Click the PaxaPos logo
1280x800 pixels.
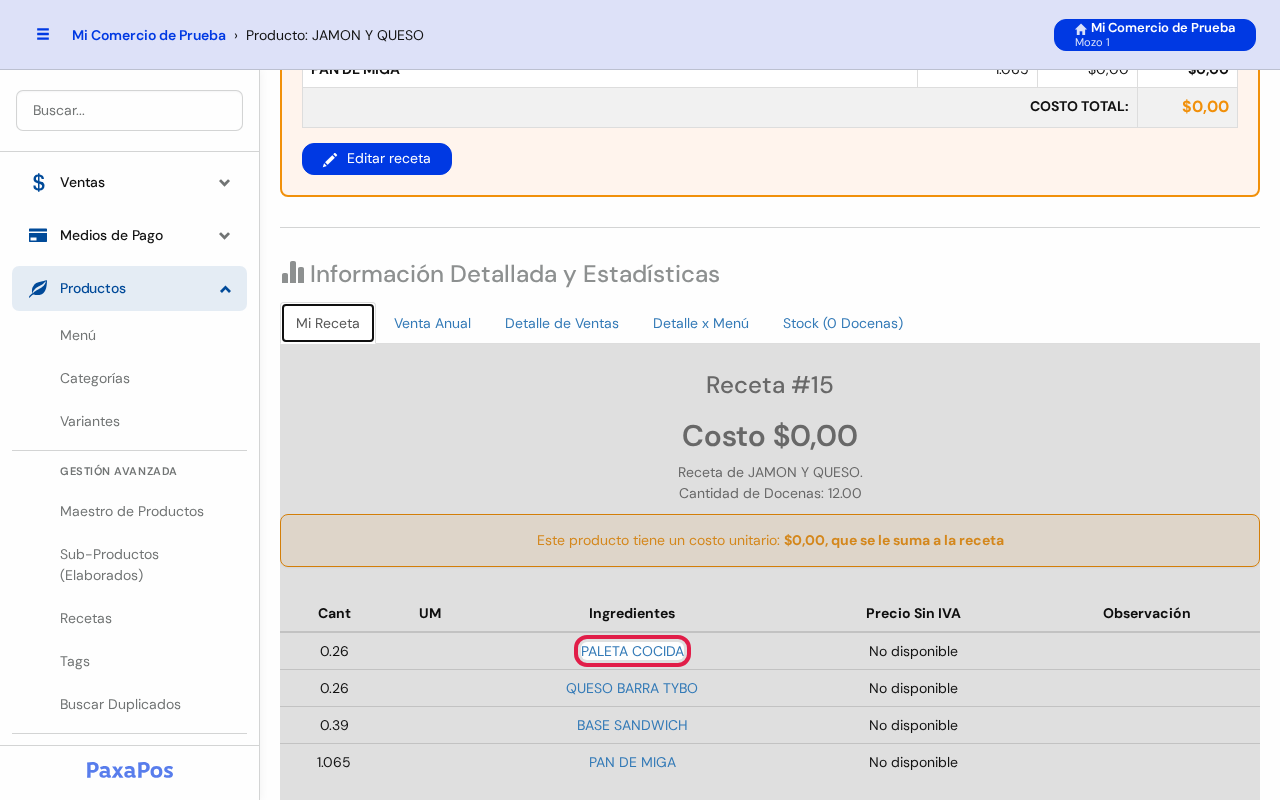130,770
